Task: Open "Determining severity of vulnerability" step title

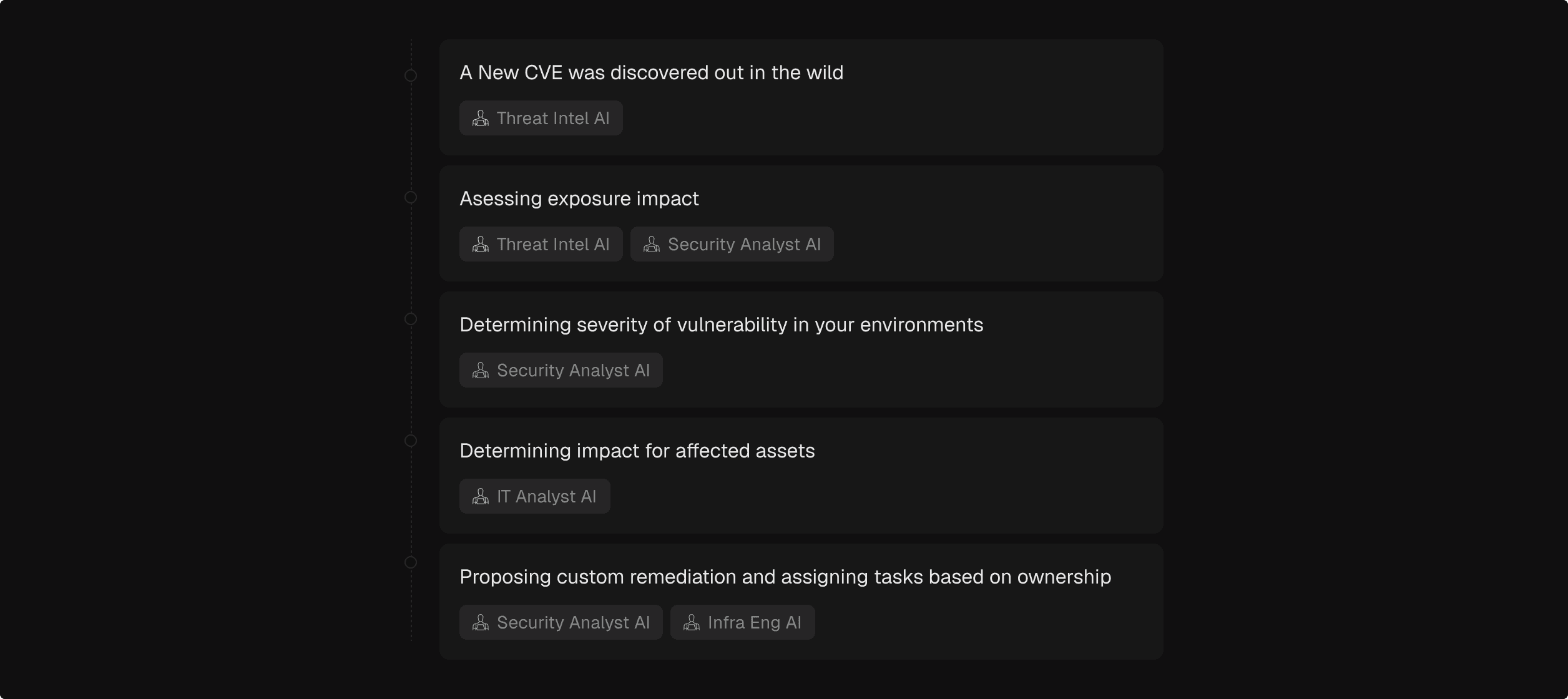Action: [x=721, y=325]
